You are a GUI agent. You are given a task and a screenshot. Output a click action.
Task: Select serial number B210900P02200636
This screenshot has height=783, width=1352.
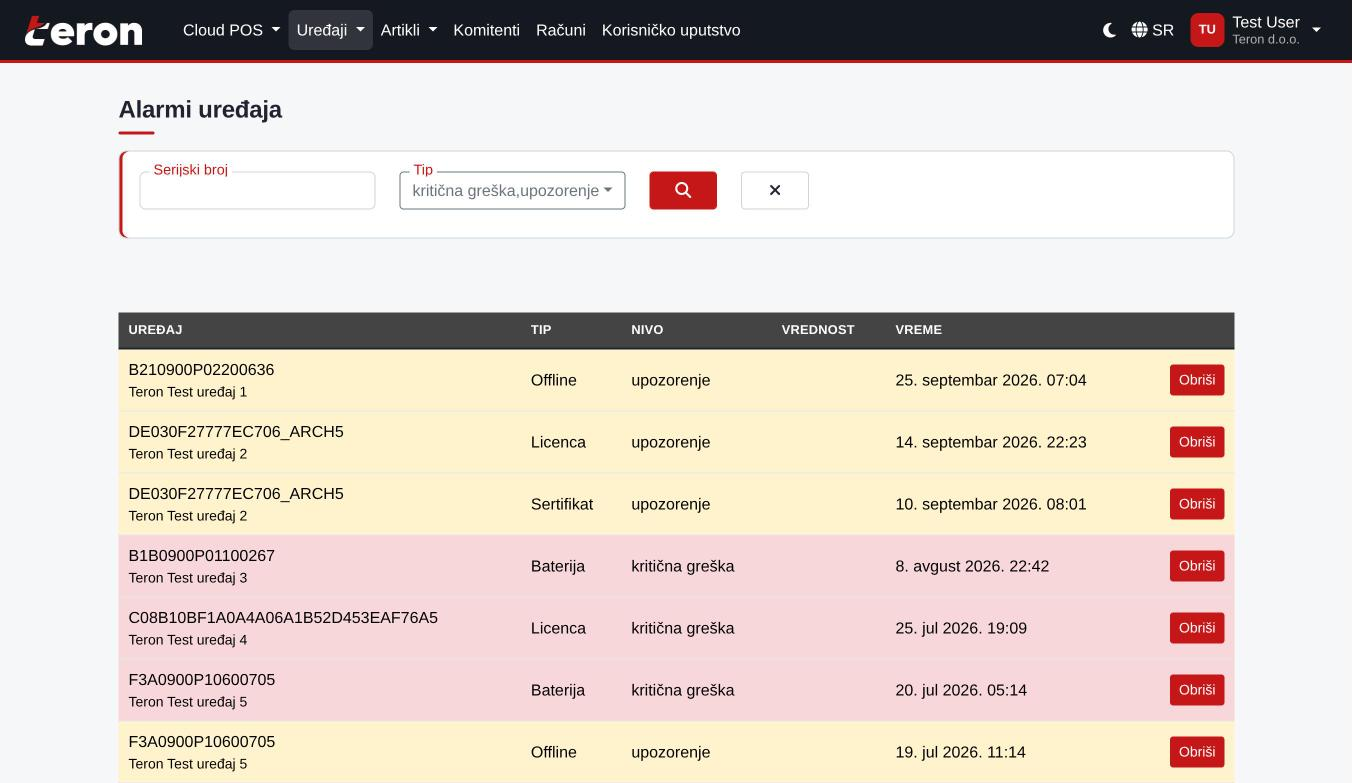(201, 370)
